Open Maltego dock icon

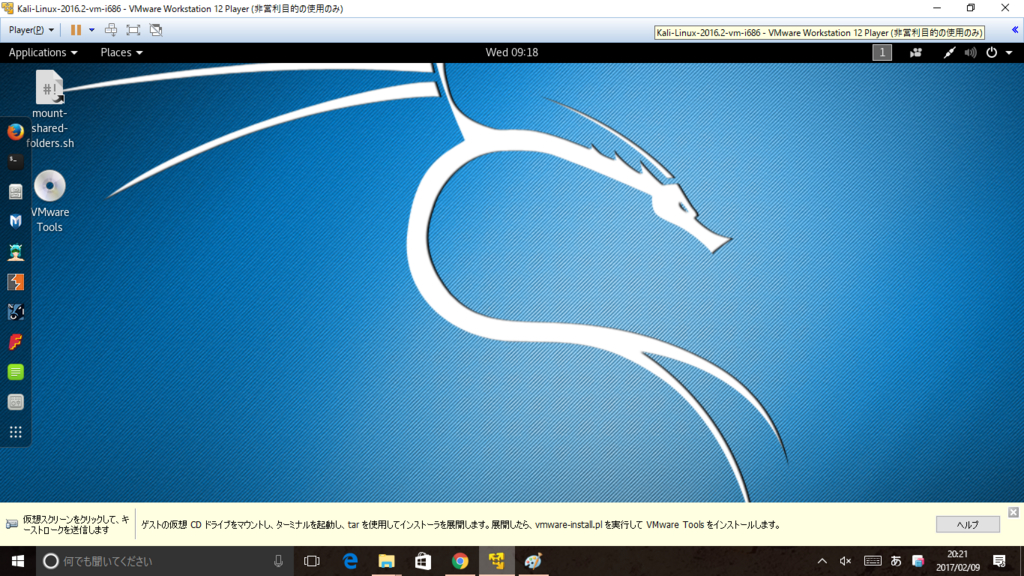click(16, 312)
